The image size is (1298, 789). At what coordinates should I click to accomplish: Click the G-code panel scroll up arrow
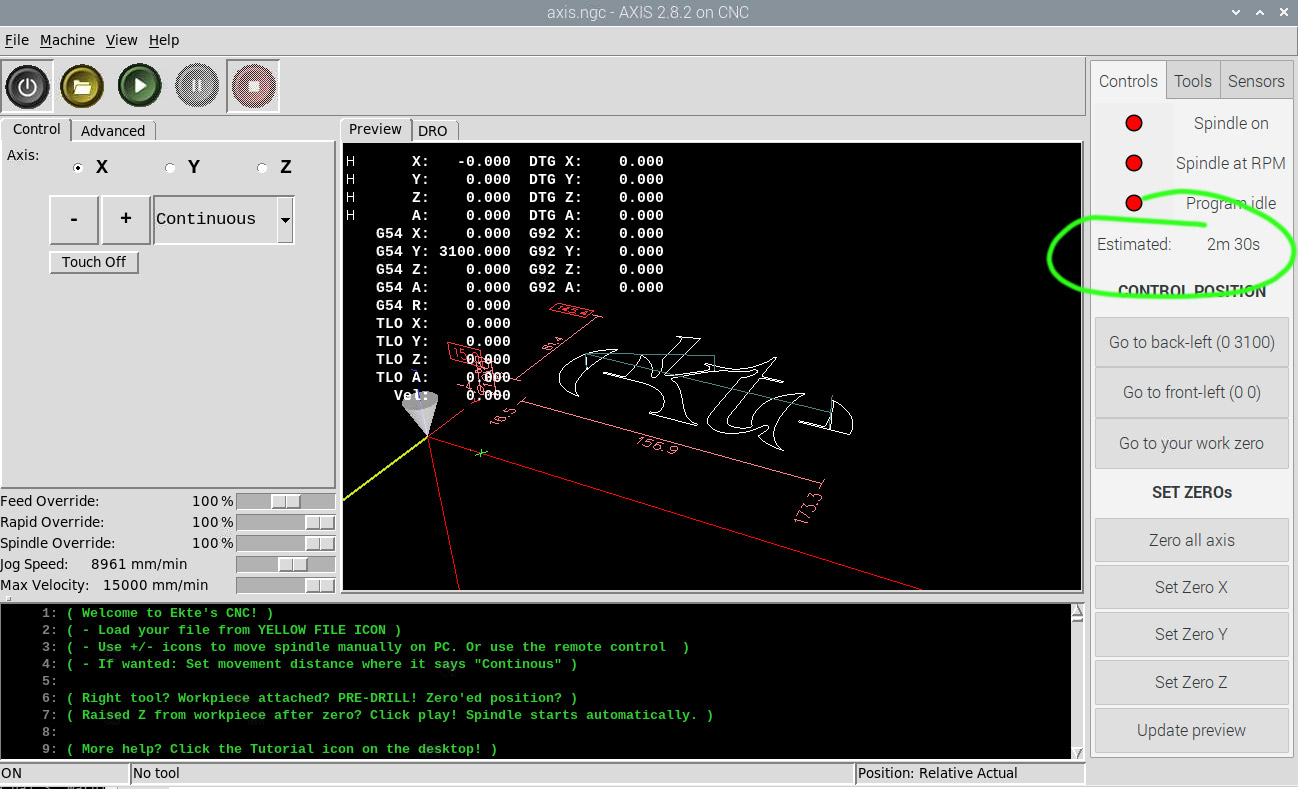coord(1077,609)
